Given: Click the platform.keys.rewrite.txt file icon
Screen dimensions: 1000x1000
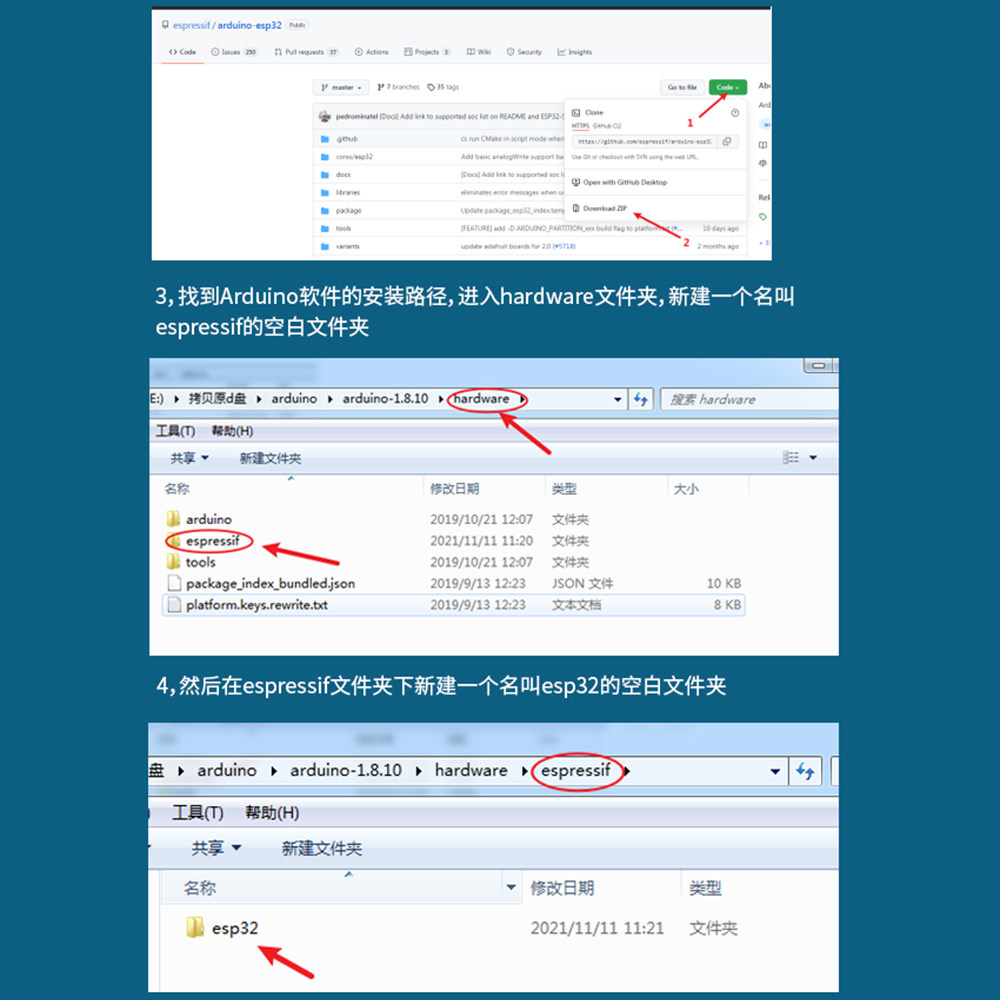Looking at the screenshot, I should pyautogui.click(x=173, y=605).
